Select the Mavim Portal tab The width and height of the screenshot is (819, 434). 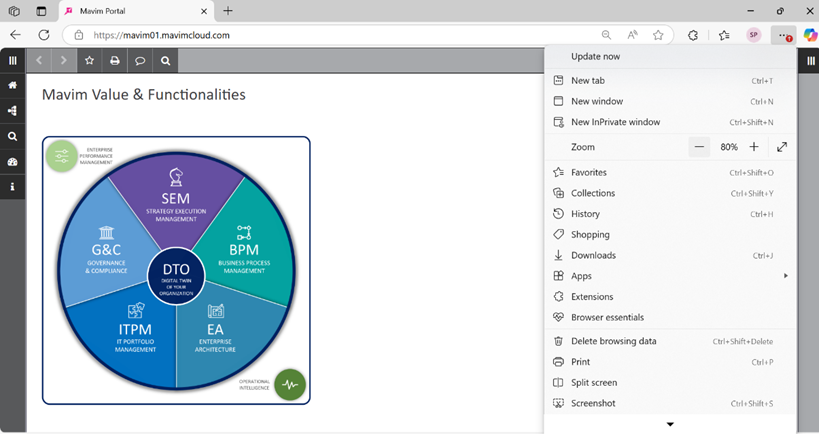tap(136, 11)
